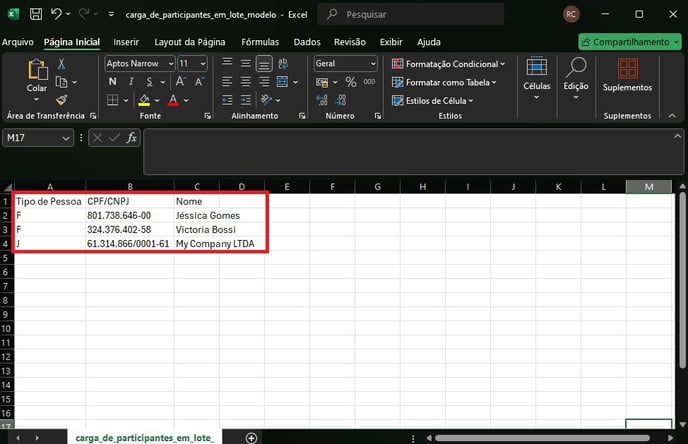Image resolution: width=688 pixels, height=444 pixels.
Task: Select the carga_de_participantes_em_lote_ sheet tab
Action: 145,438
